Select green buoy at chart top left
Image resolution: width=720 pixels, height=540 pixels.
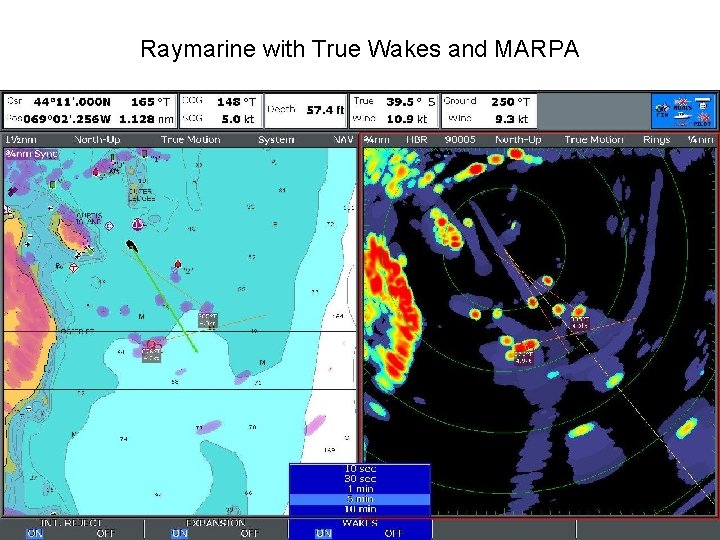pos(52,184)
